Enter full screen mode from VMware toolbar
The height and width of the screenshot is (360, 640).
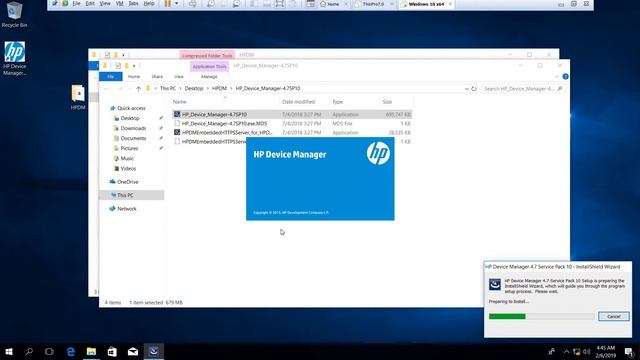(x=280, y=4)
